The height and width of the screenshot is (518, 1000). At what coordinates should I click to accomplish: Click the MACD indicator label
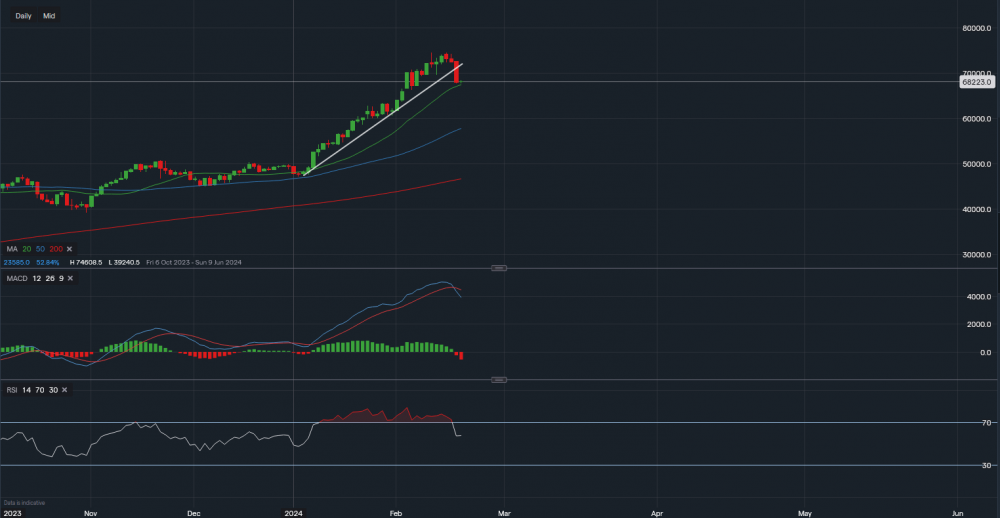tap(16, 278)
